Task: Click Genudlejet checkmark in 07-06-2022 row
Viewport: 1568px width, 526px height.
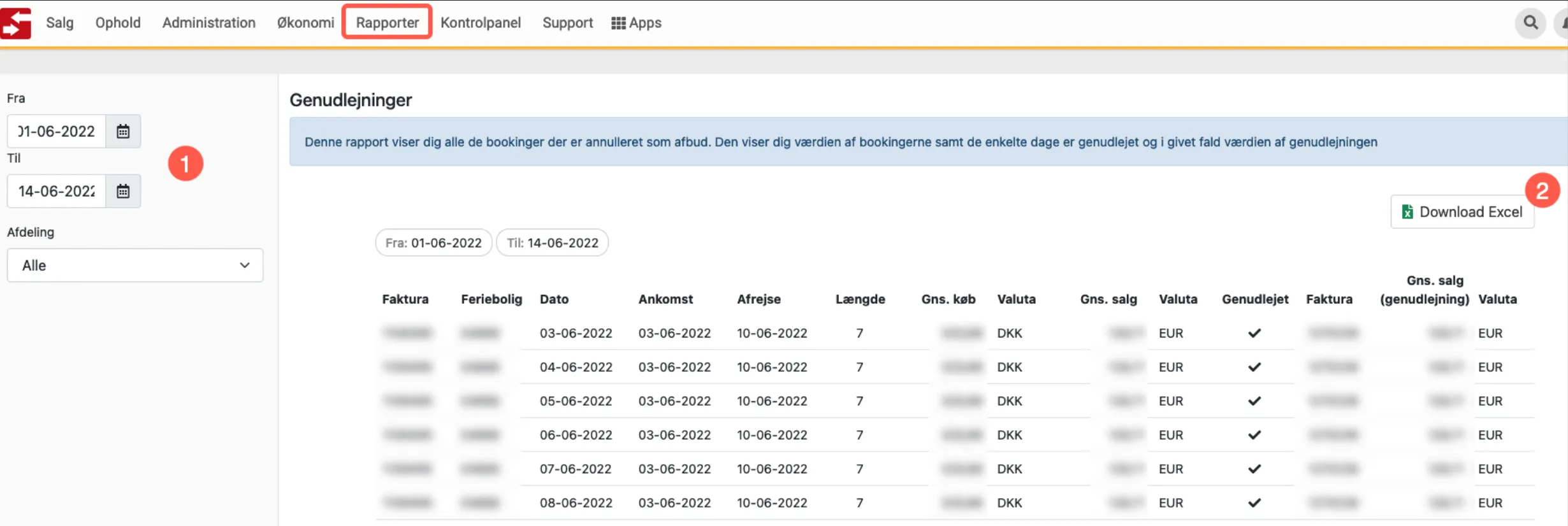Action: click(1254, 469)
